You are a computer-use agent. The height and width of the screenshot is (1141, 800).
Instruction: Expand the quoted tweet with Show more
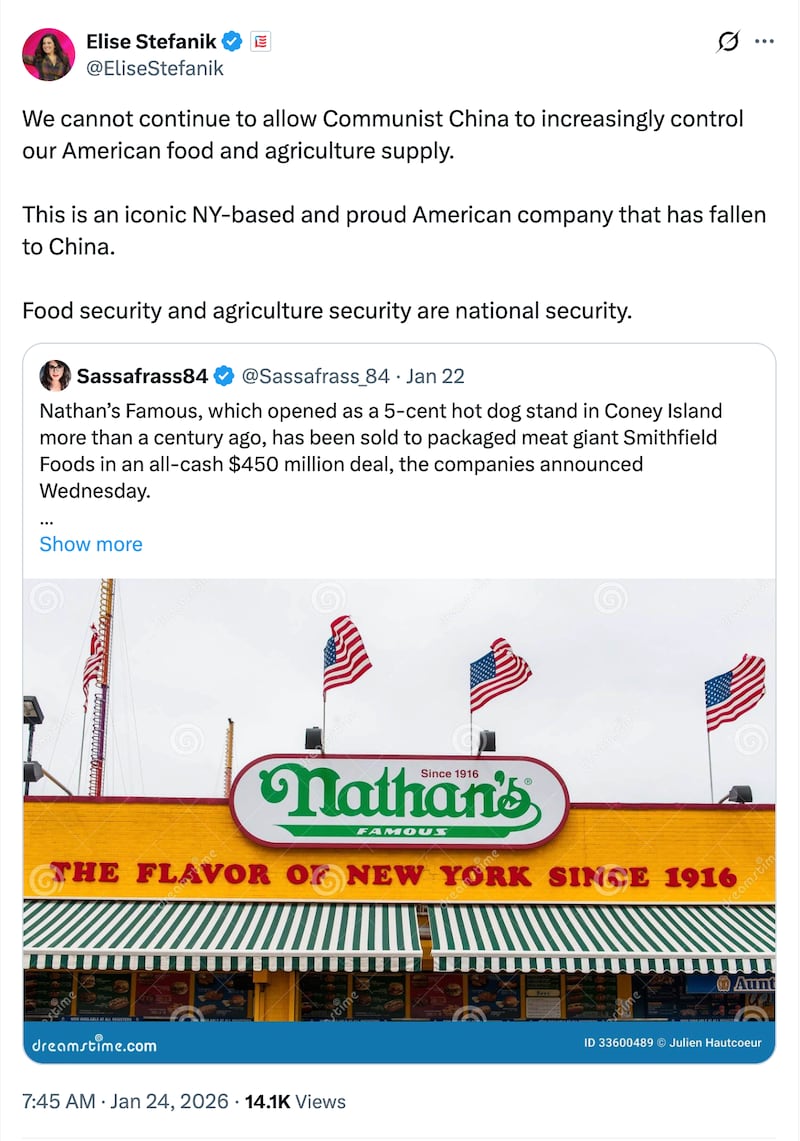(90, 544)
